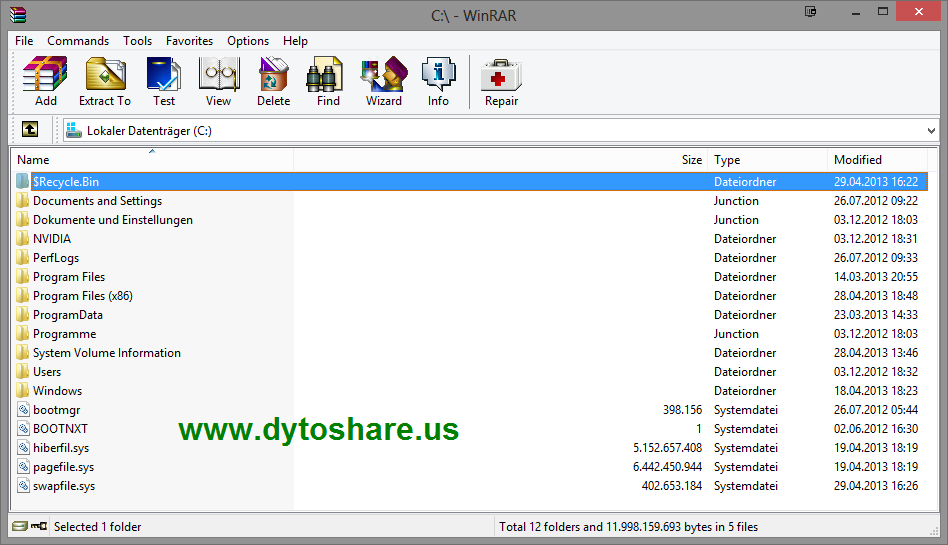This screenshot has width=948, height=545.
Task: Open the Tools menu
Action: [137, 41]
